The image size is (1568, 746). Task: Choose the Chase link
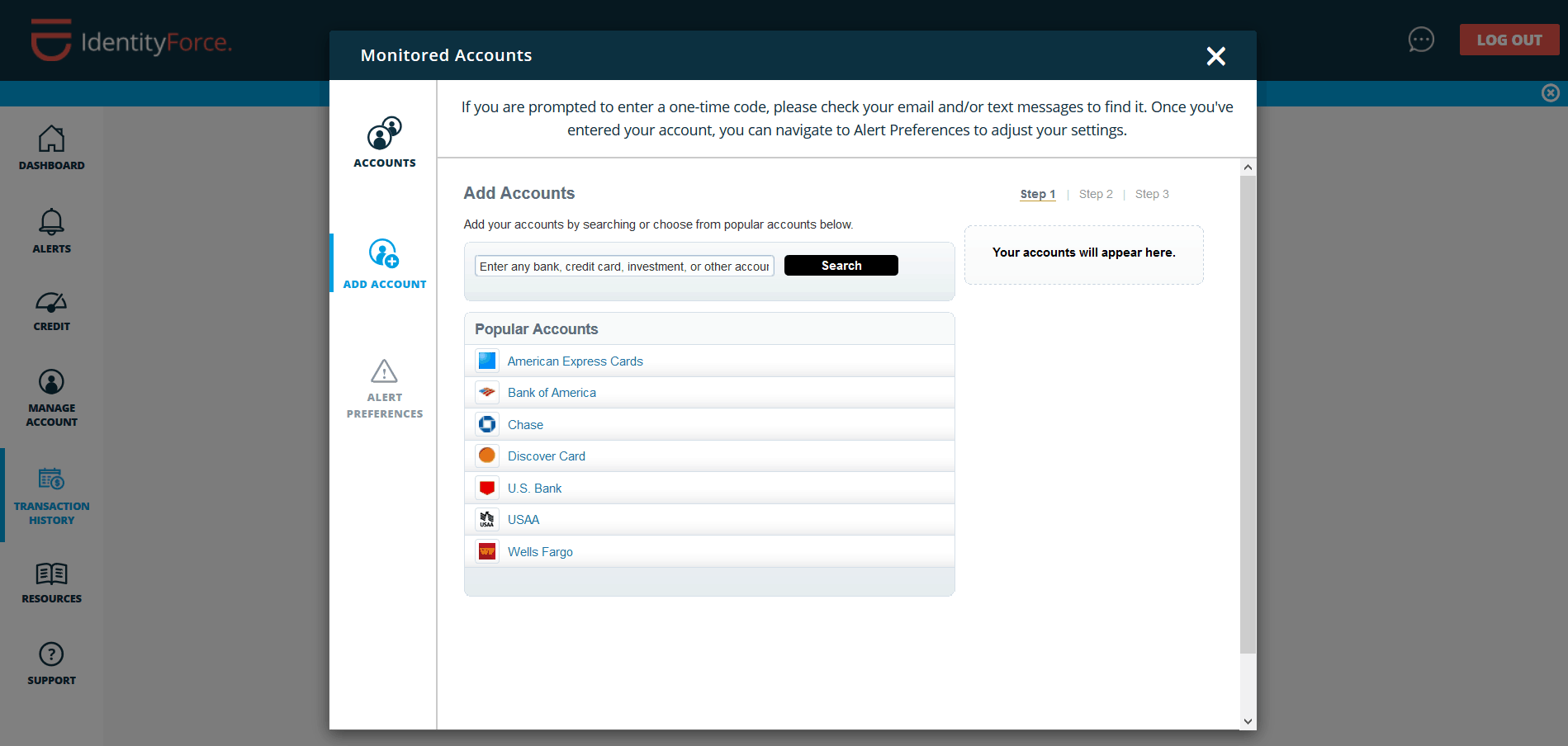(525, 425)
